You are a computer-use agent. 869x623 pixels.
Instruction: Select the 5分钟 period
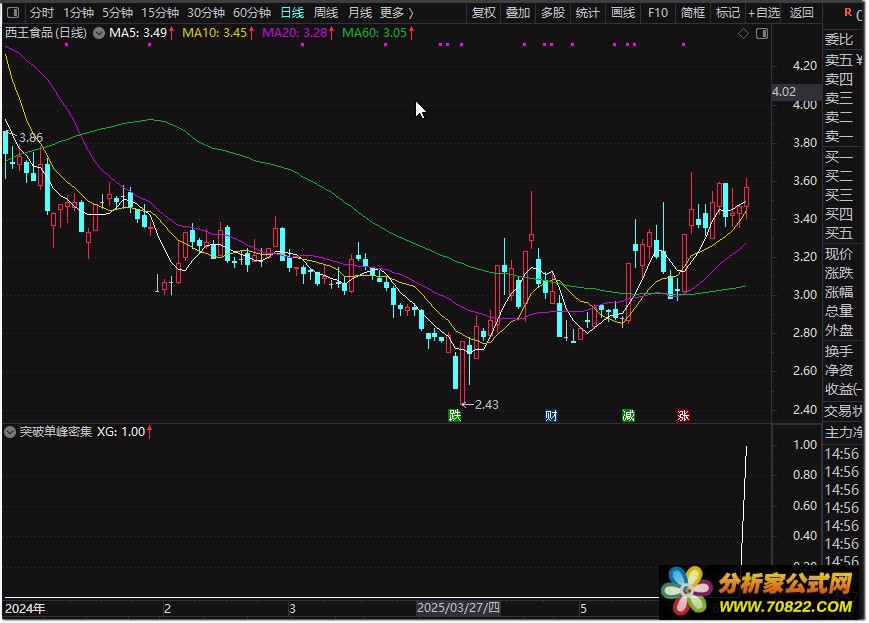click(x=117, y=12)
